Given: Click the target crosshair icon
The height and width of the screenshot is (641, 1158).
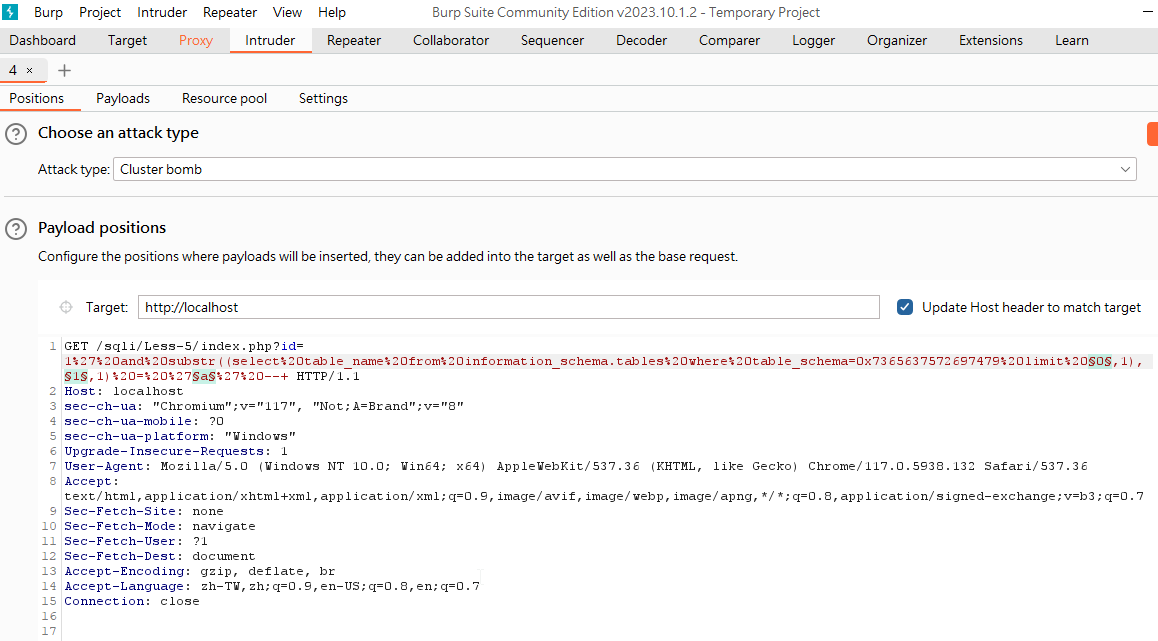Looking at the screenshot, I should click(x=66, y=307).
